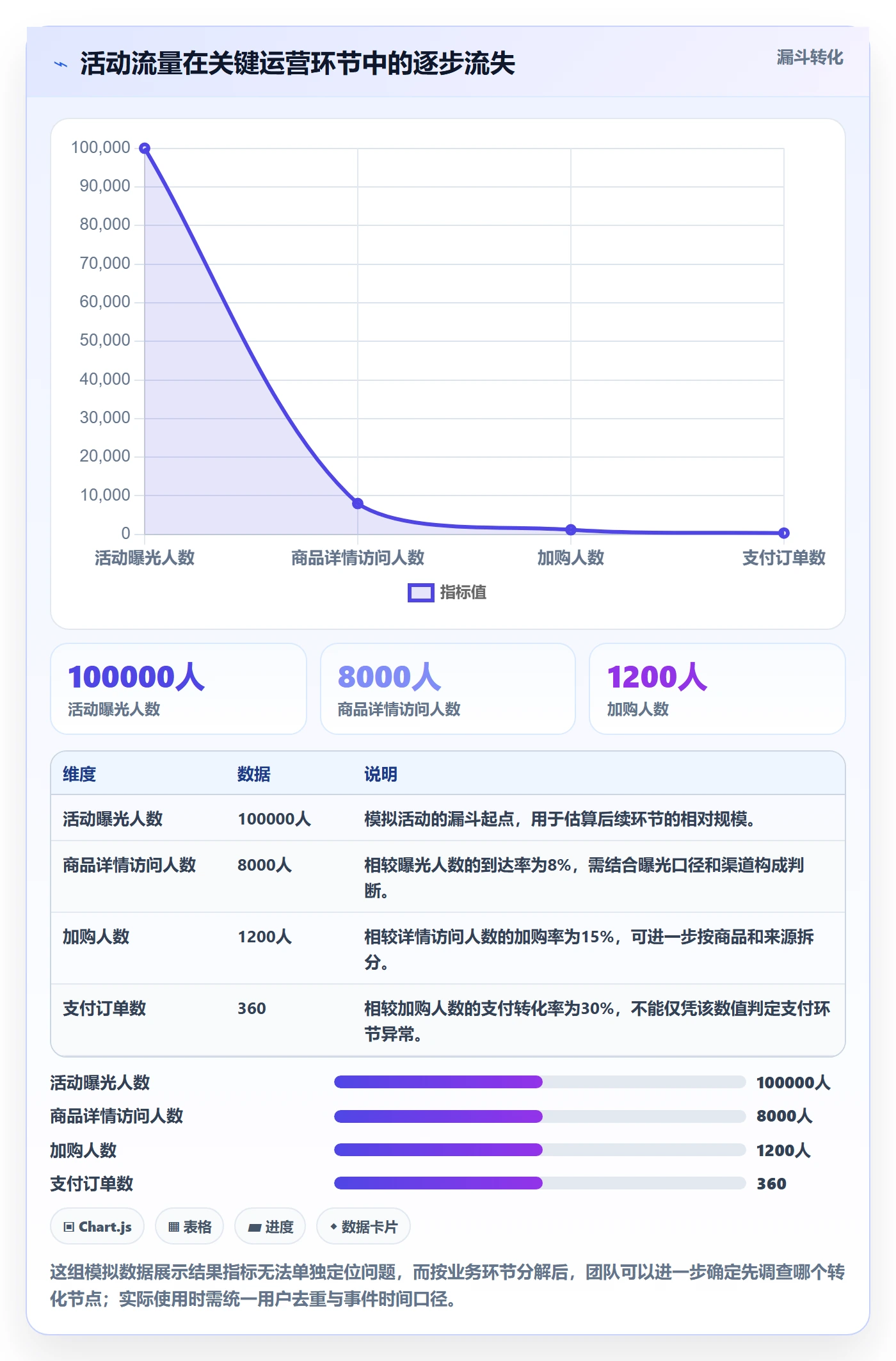Click table cell 活动曝光人数

pos(113,819)
